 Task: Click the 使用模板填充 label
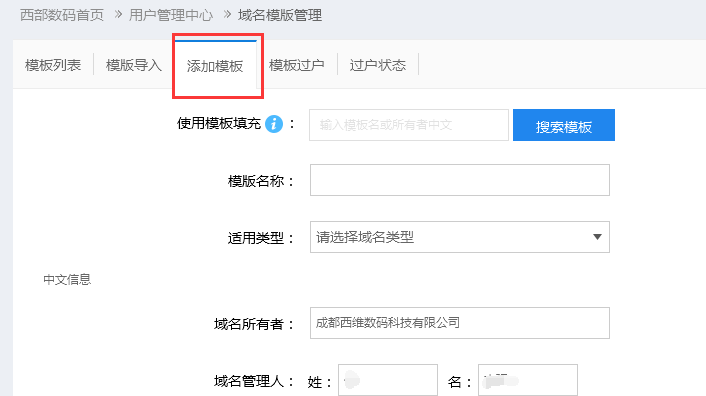219,123
